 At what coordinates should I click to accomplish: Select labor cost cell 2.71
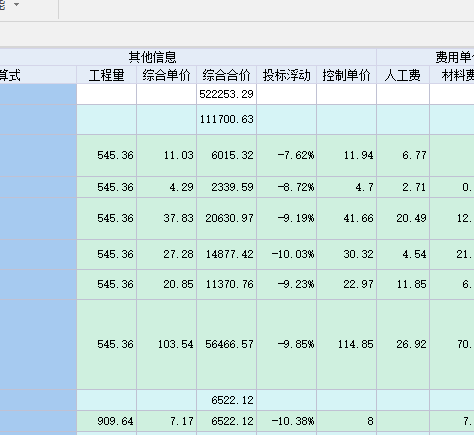[403, 187]
